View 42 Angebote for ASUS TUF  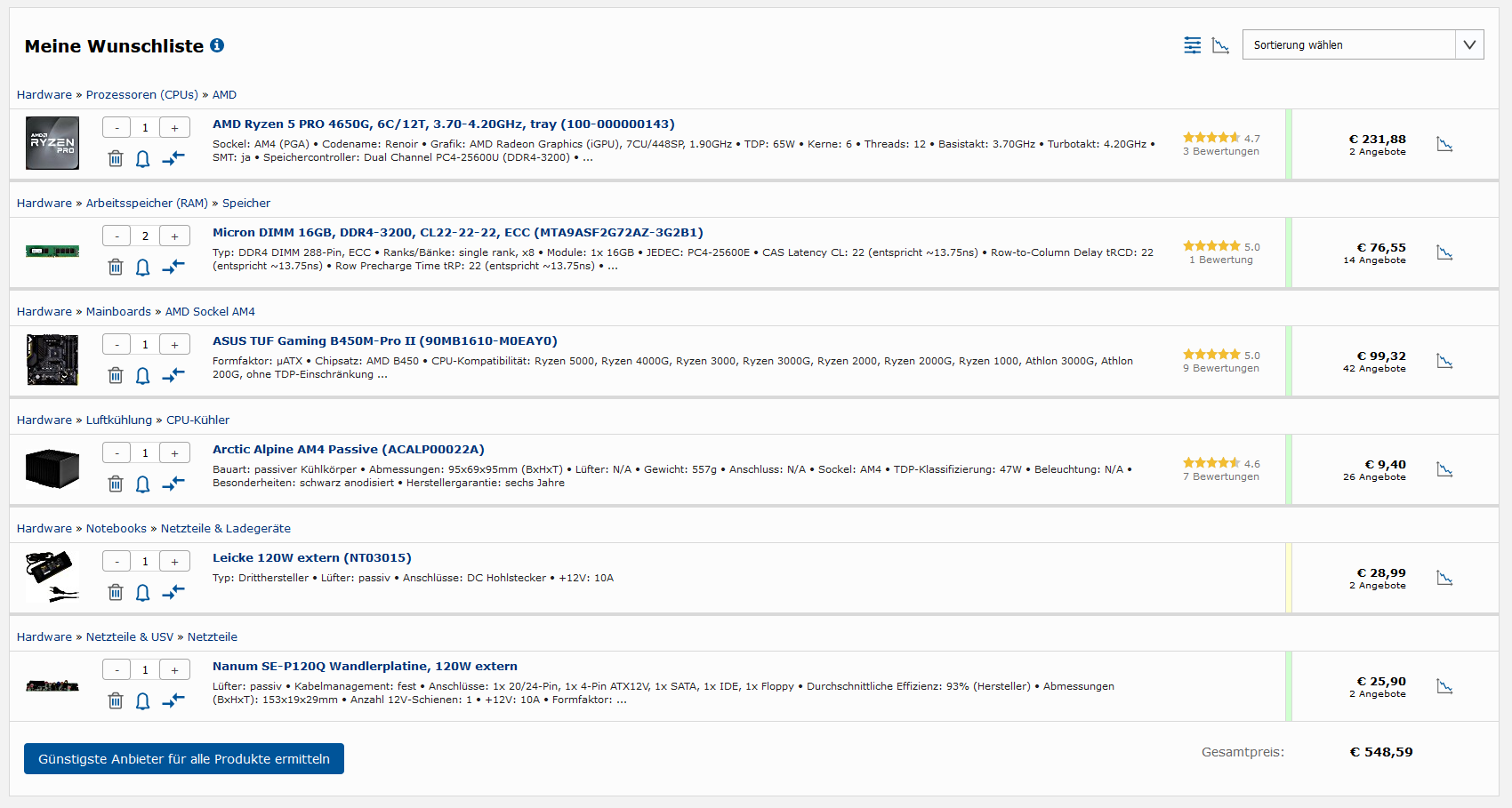click(1374, 369)
